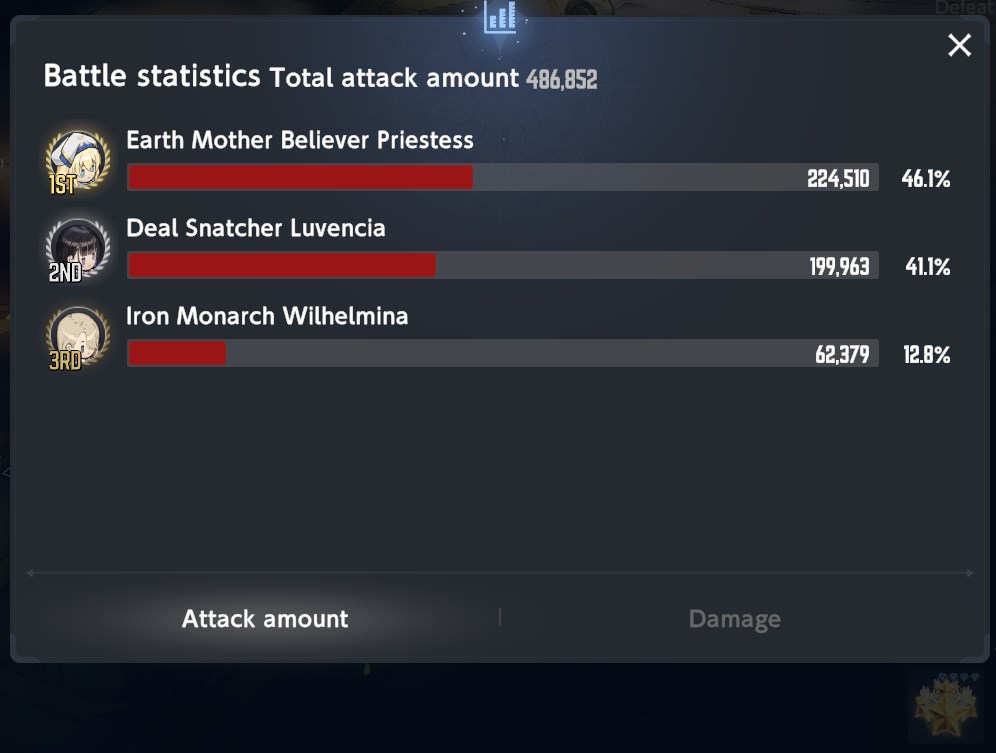The width and height of the screenshot is (996, 753).
Task: Click Earth Mother Believer Priestess name
Action: pos(300,140)
